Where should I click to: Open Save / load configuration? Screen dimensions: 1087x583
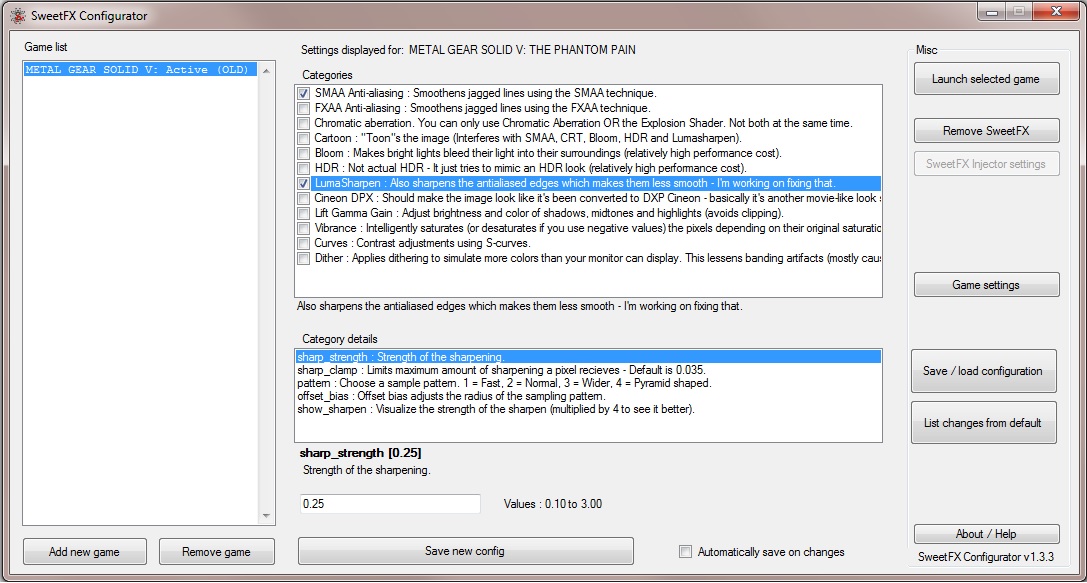pyautogui.click(x=983, y=371)
